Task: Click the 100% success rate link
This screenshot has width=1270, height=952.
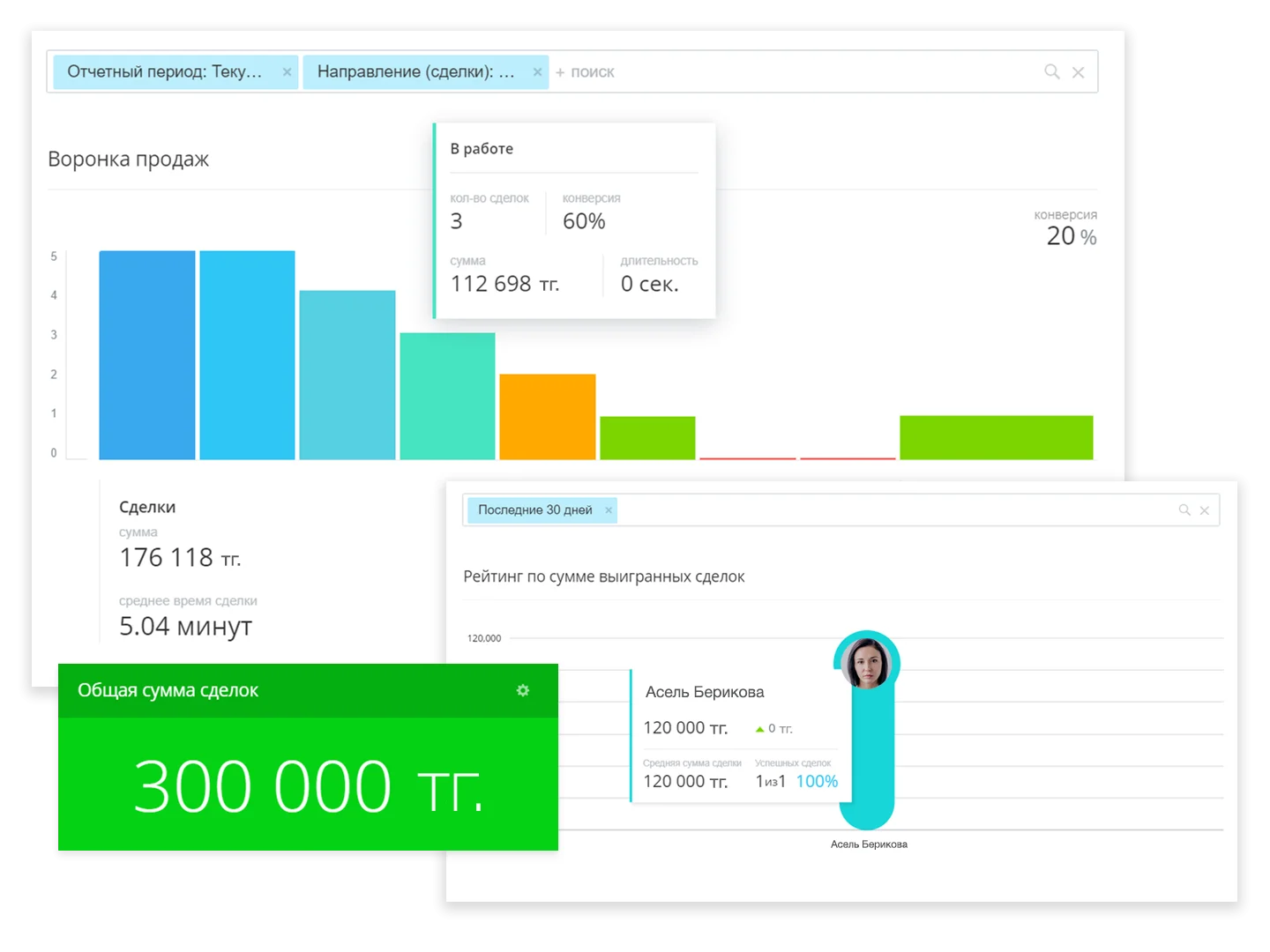Action: [x=817, y=782]
